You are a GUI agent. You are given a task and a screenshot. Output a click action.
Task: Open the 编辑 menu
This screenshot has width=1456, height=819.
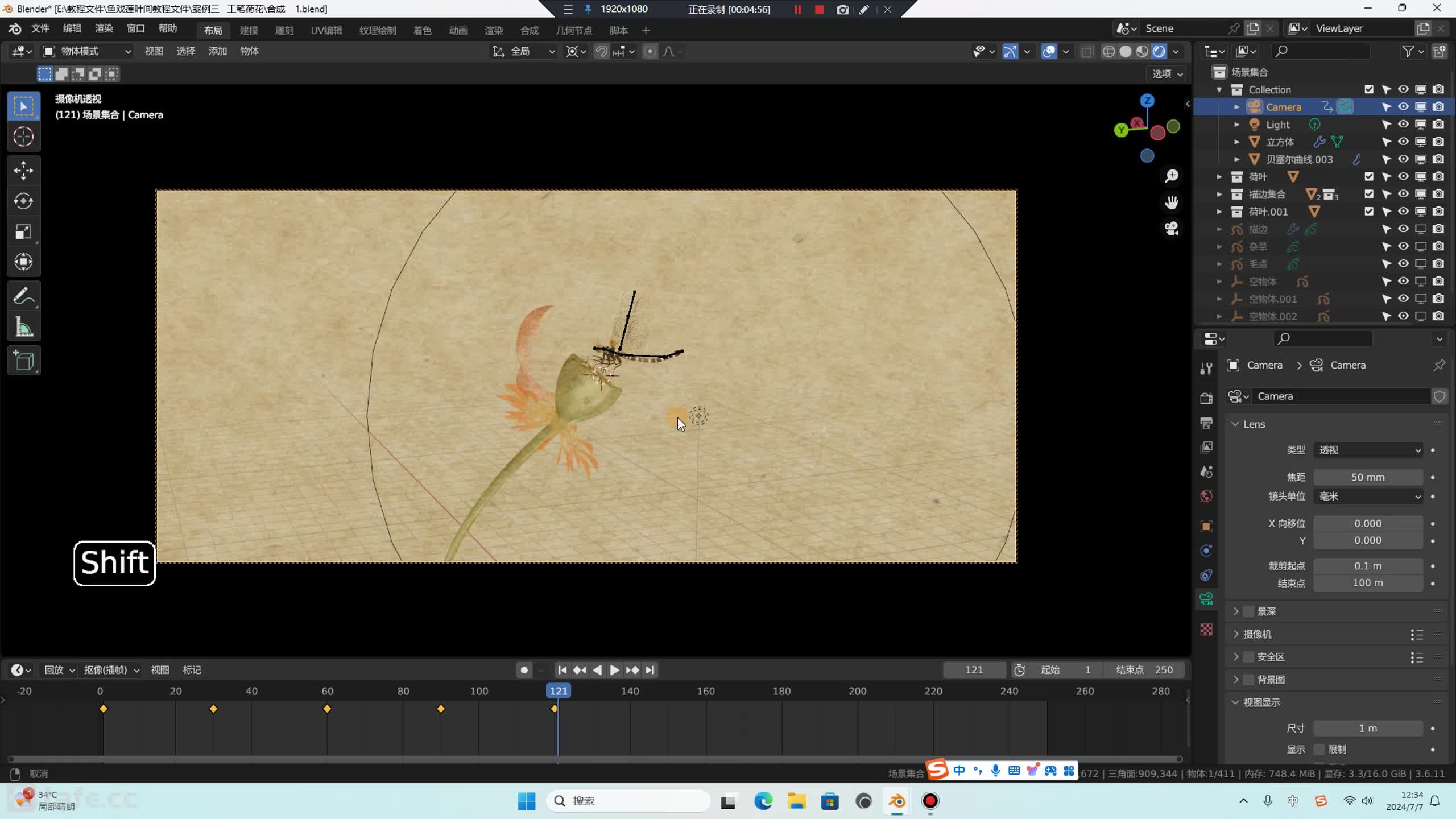click(x=72, y=28)
